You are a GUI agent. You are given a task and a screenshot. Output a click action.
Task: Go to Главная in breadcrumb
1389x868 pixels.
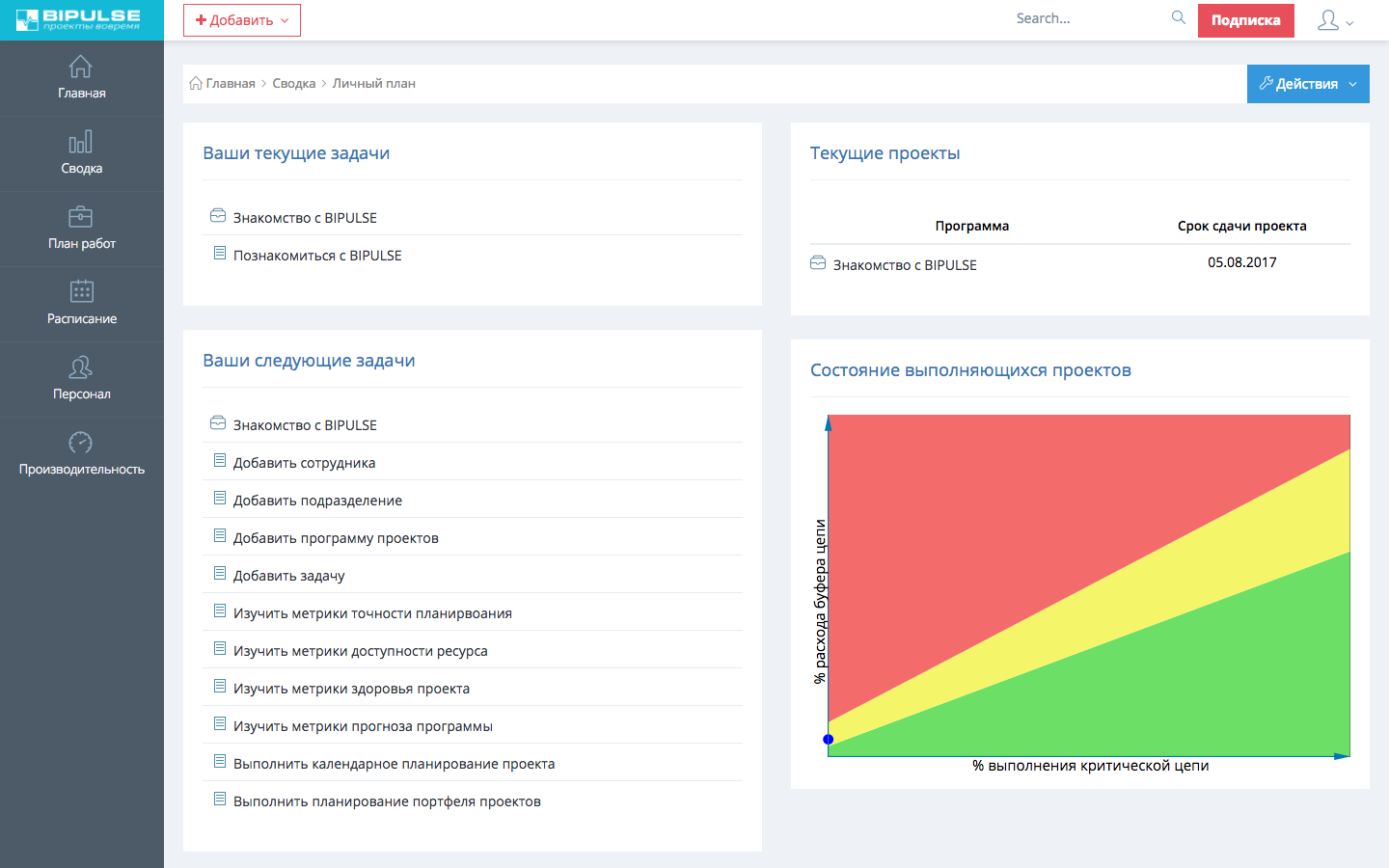[x=230, y=84]
